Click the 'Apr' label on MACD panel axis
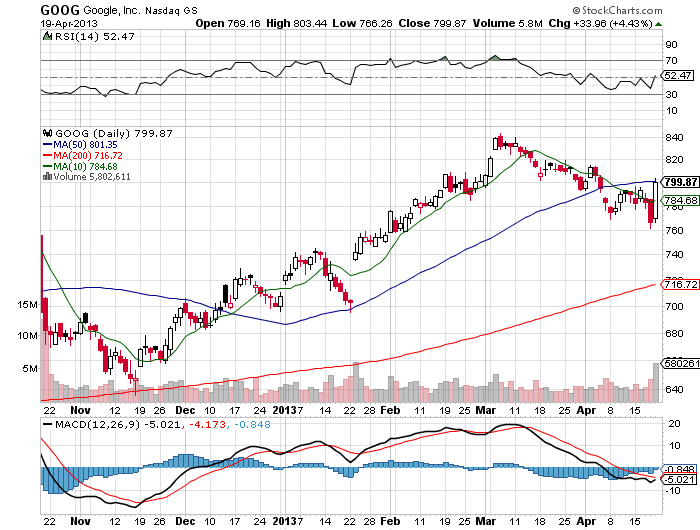700x530 pixels. (586, 521)
